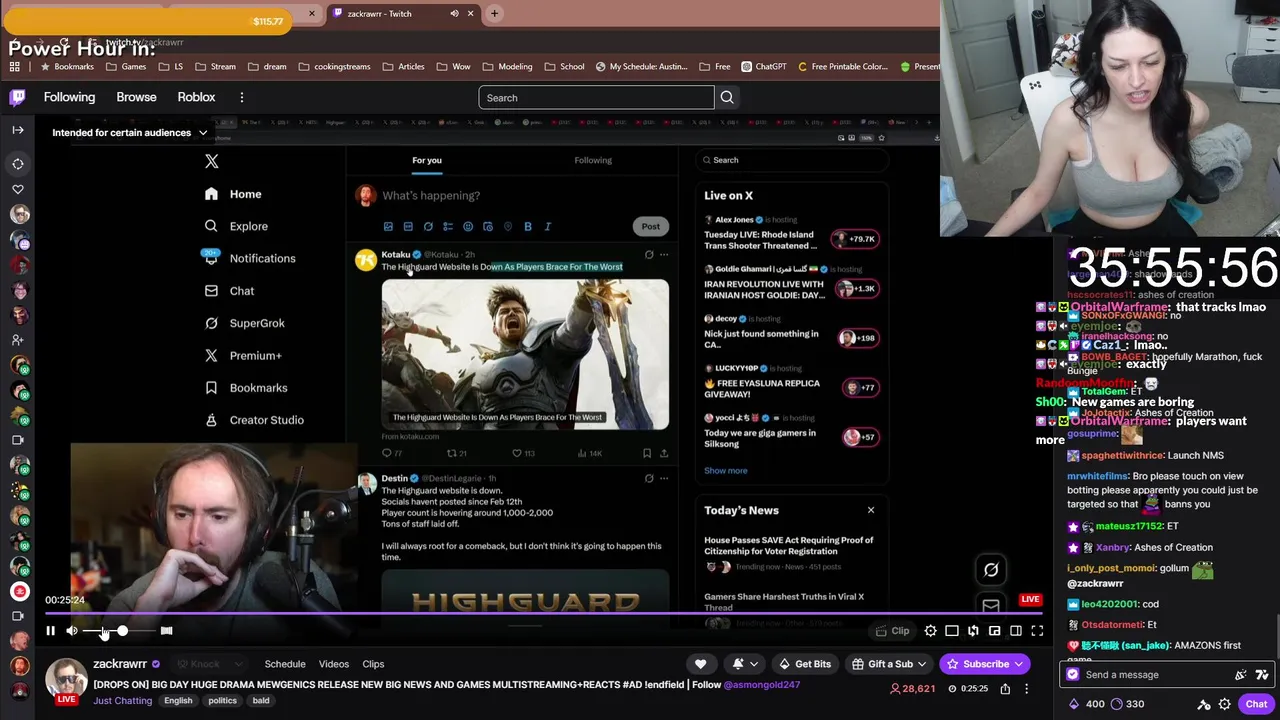Click the Just Chatting category link
The height and width of the screenshot is (720, 1280).
pyautogui.click(x=122, y=700)
